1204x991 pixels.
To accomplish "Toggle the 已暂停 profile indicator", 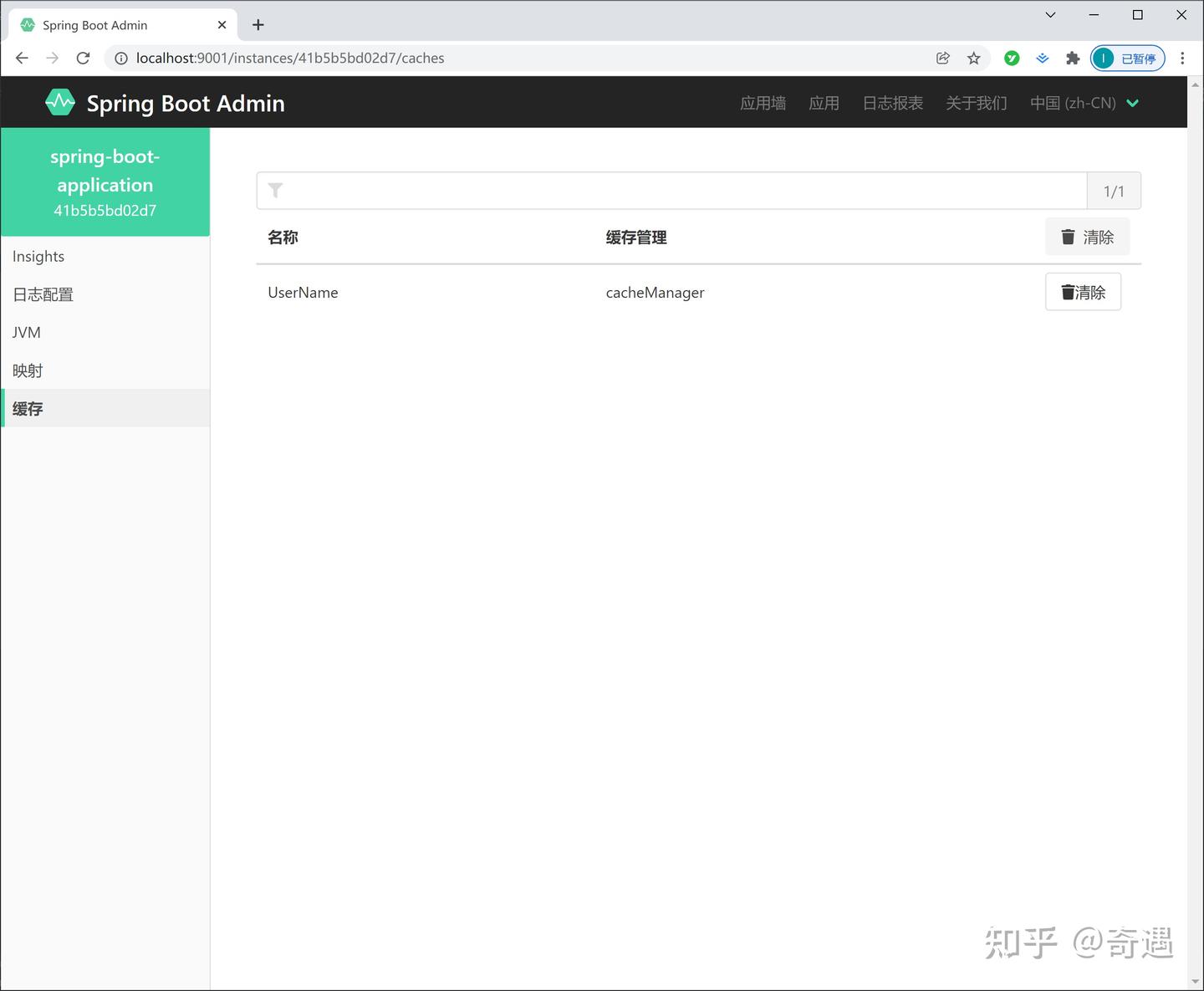I will tap(1127, 58).
